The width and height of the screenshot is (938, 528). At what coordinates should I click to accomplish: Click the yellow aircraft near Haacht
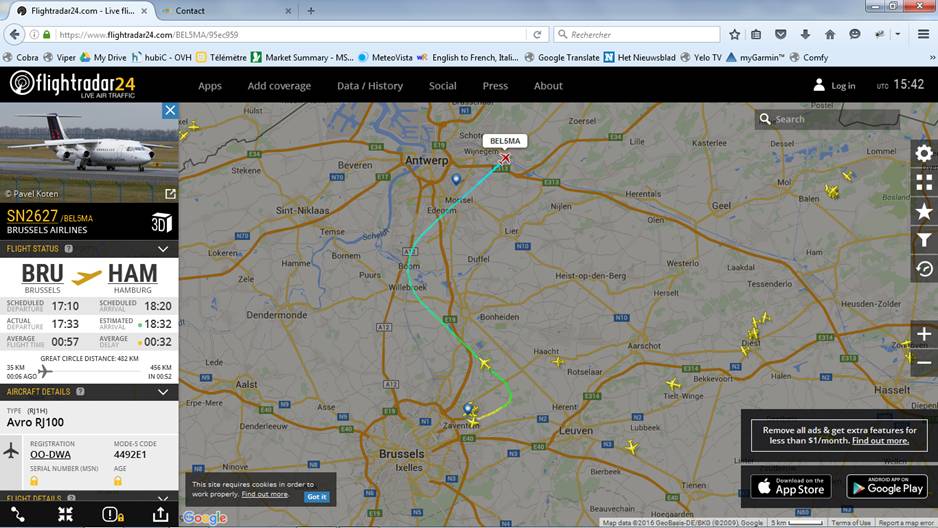(558, 361)
